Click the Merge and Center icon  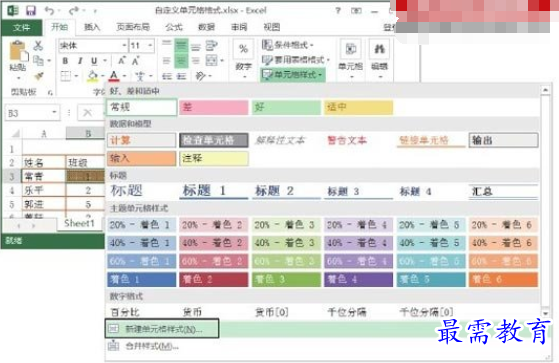211,61
